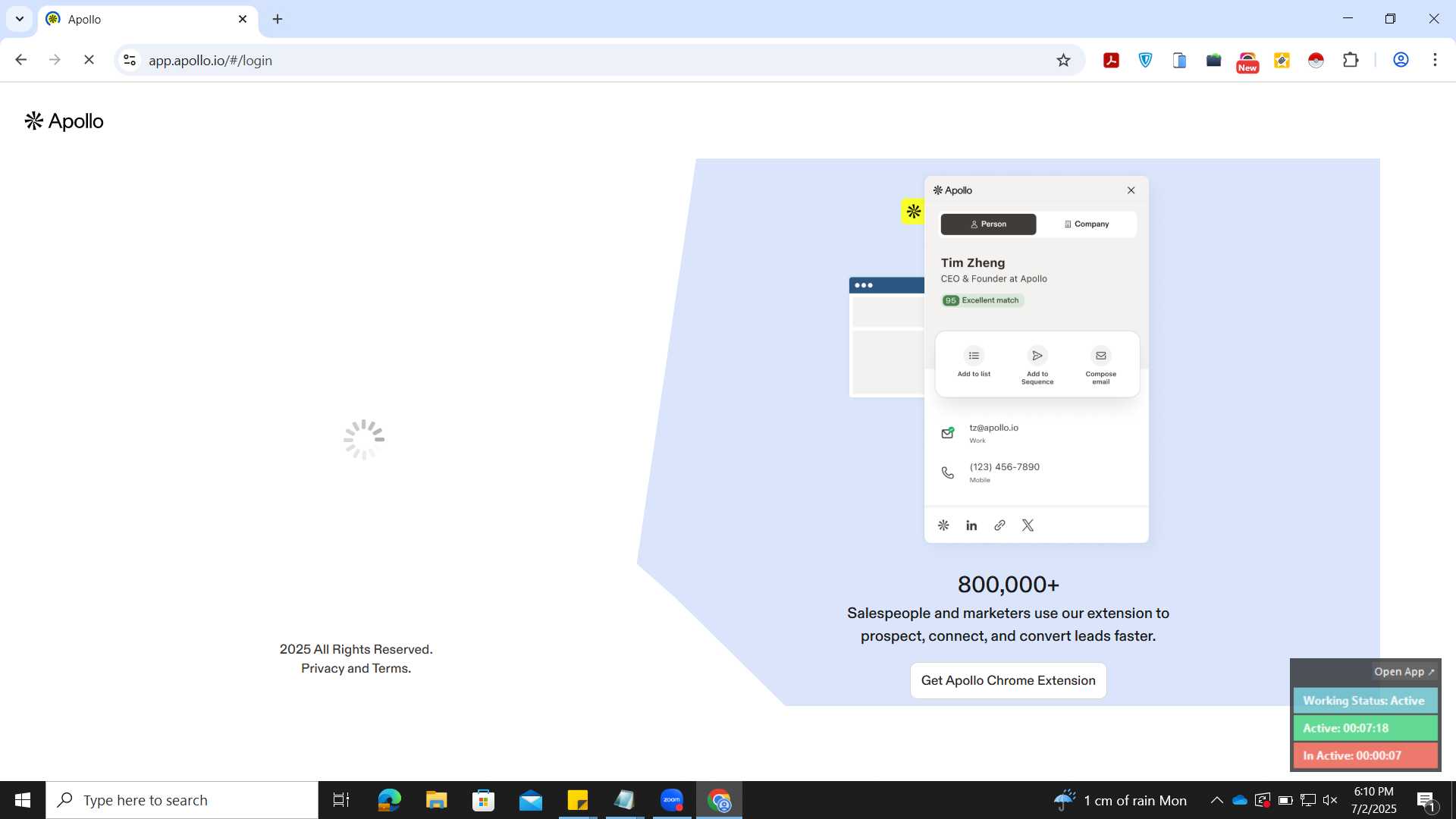Go back to the previous page

tap(20, 60)
